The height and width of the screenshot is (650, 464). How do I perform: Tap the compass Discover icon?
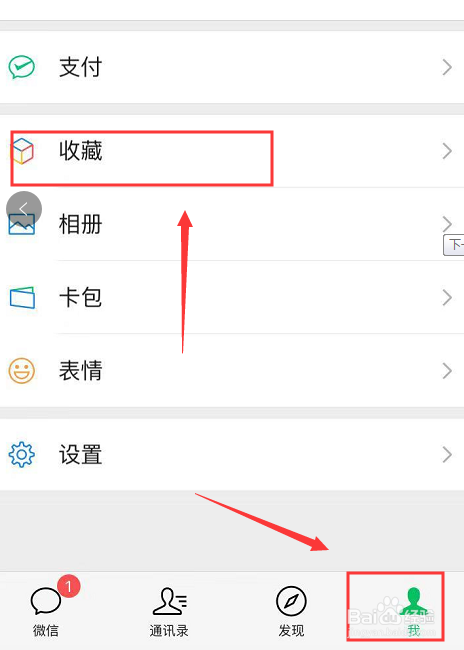[291, 601]
